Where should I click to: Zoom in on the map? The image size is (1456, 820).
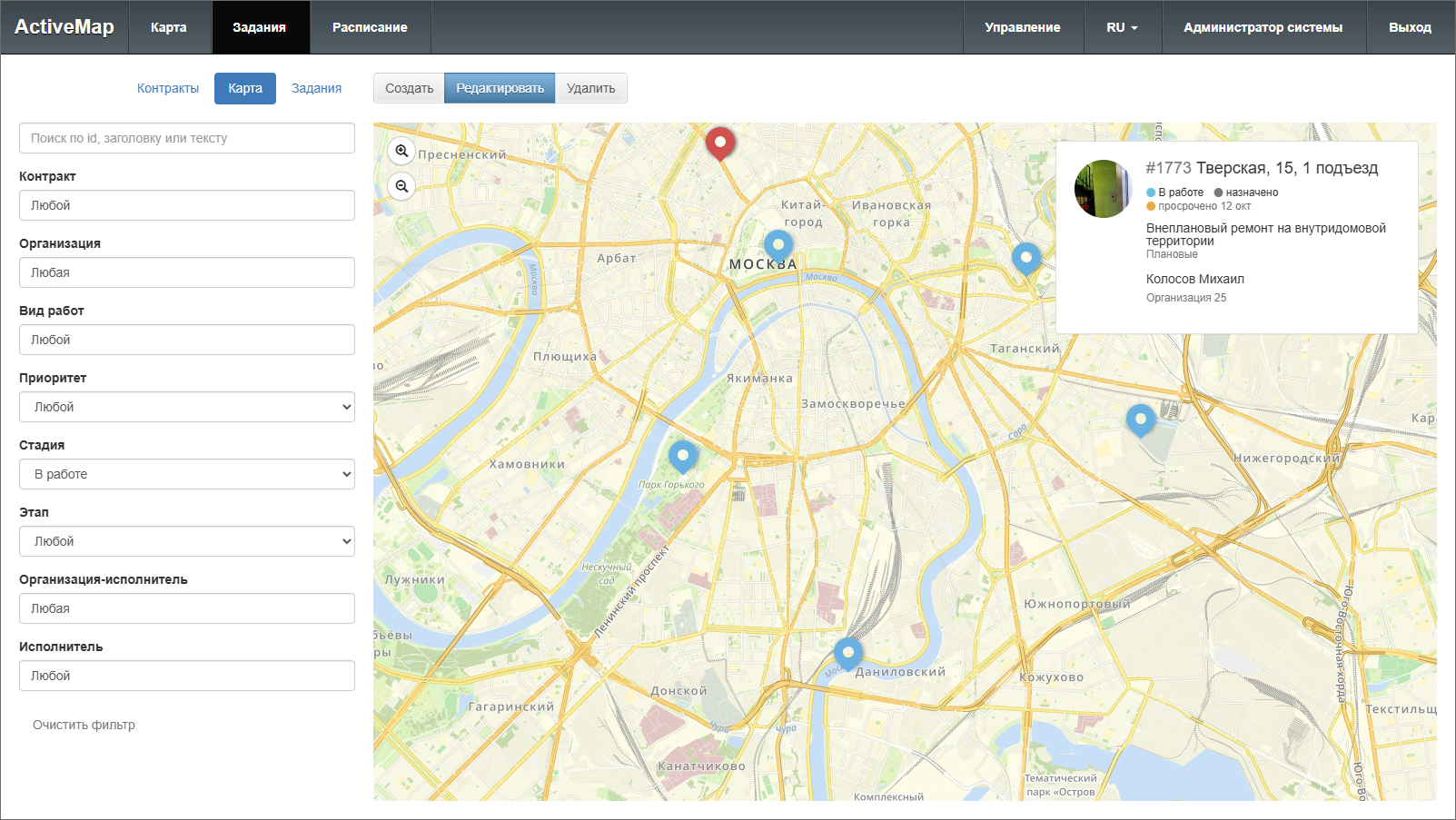[401, 152]
